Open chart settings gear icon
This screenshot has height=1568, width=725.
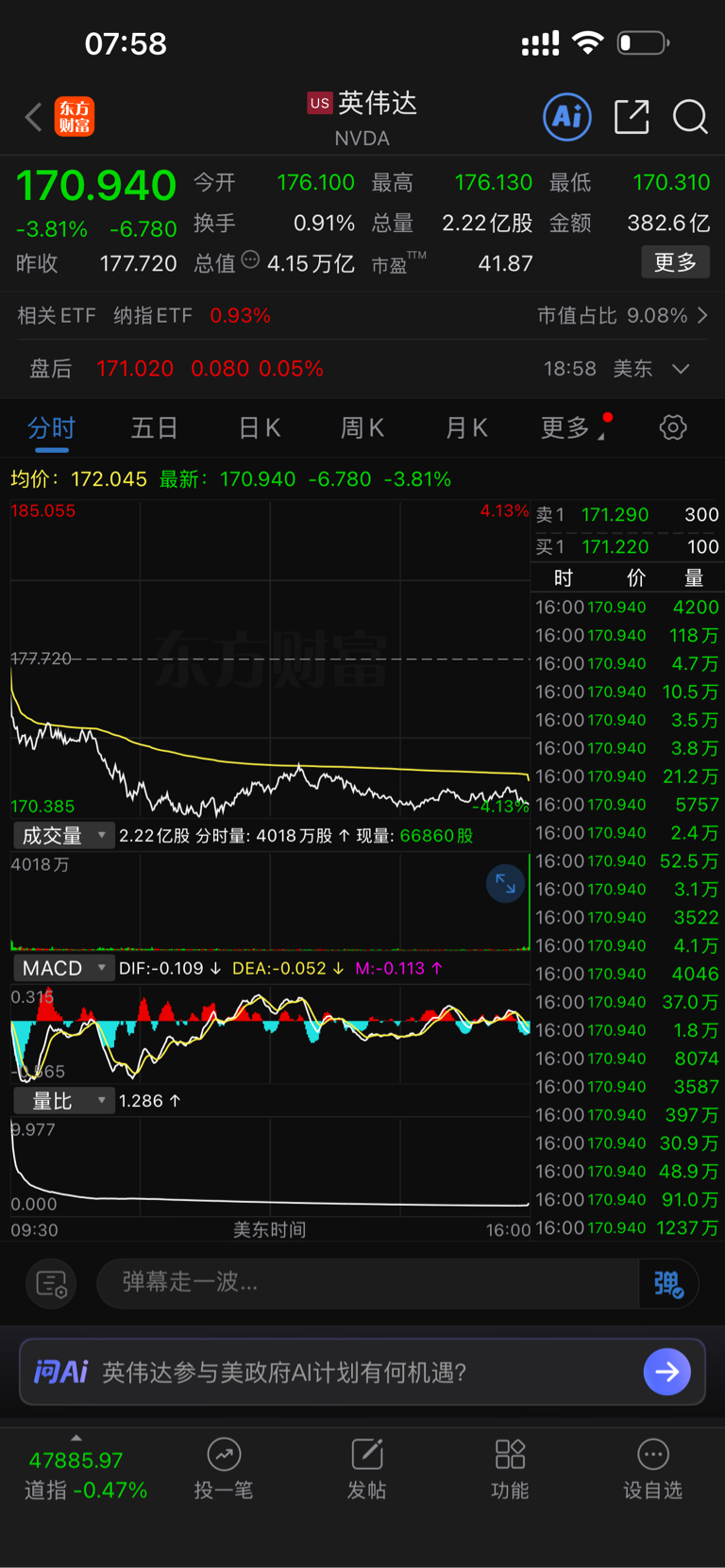673,427
